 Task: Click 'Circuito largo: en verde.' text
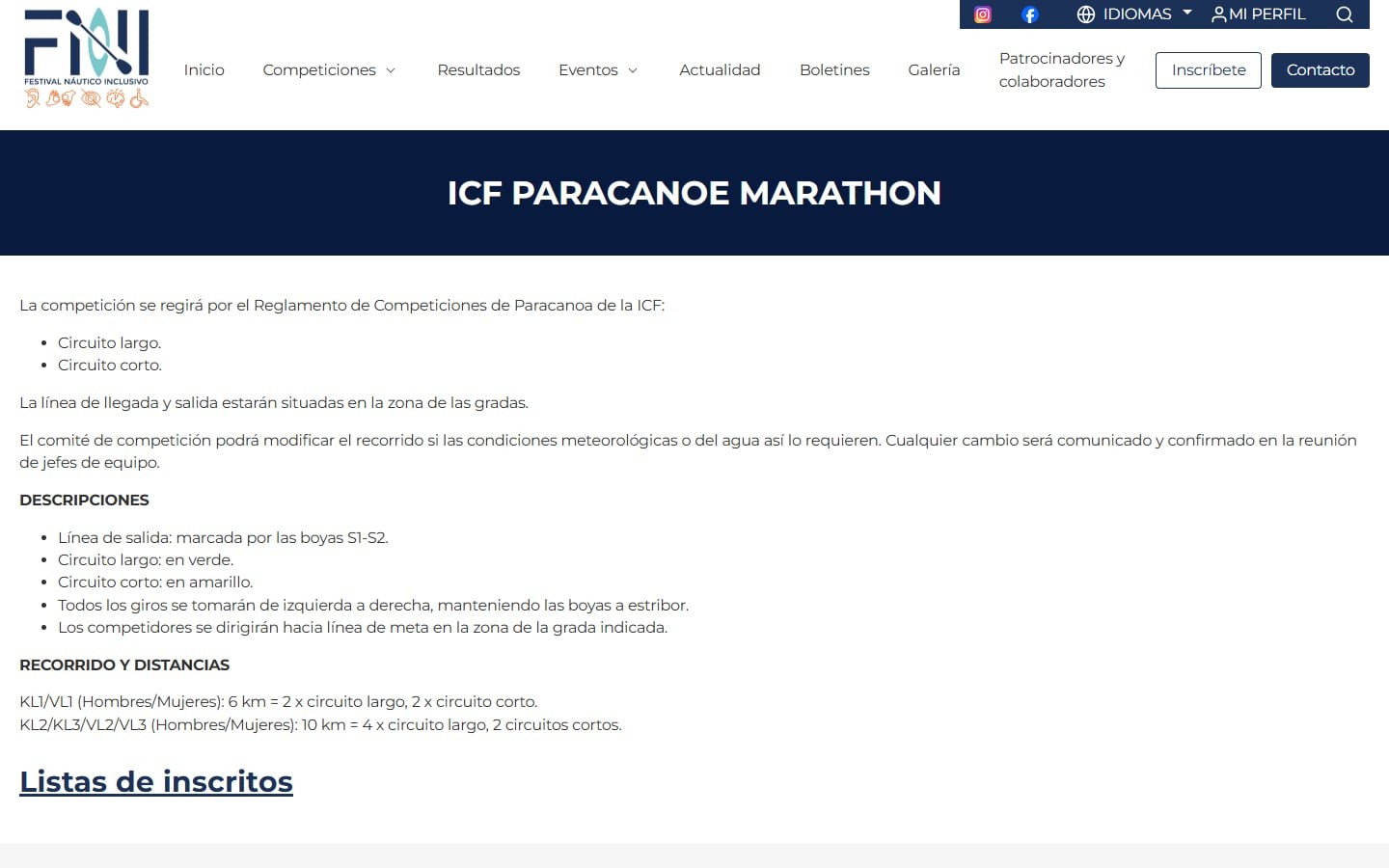(x=146, y=559)
